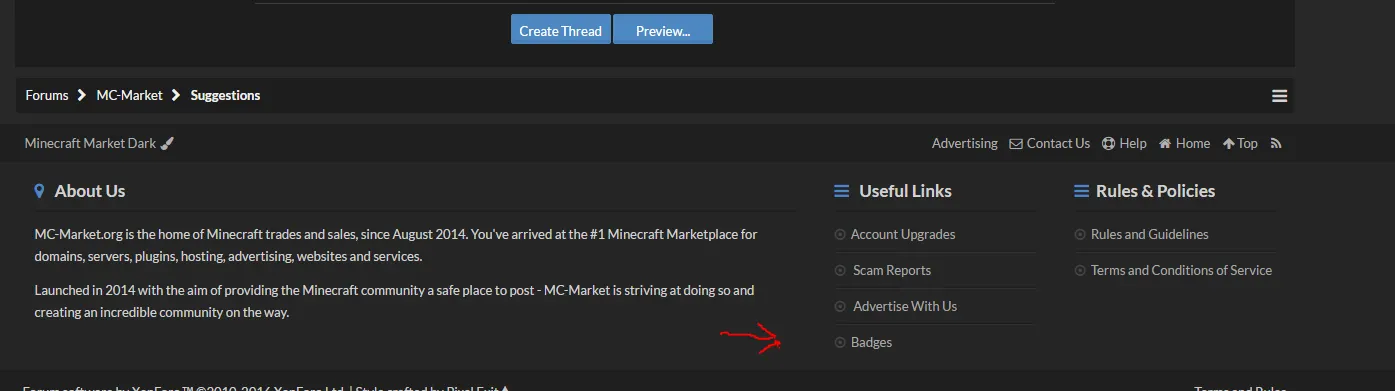Screen dimensions: 1395x391
Task: Click the Scam Reports bullet icon
Action: 840,271
